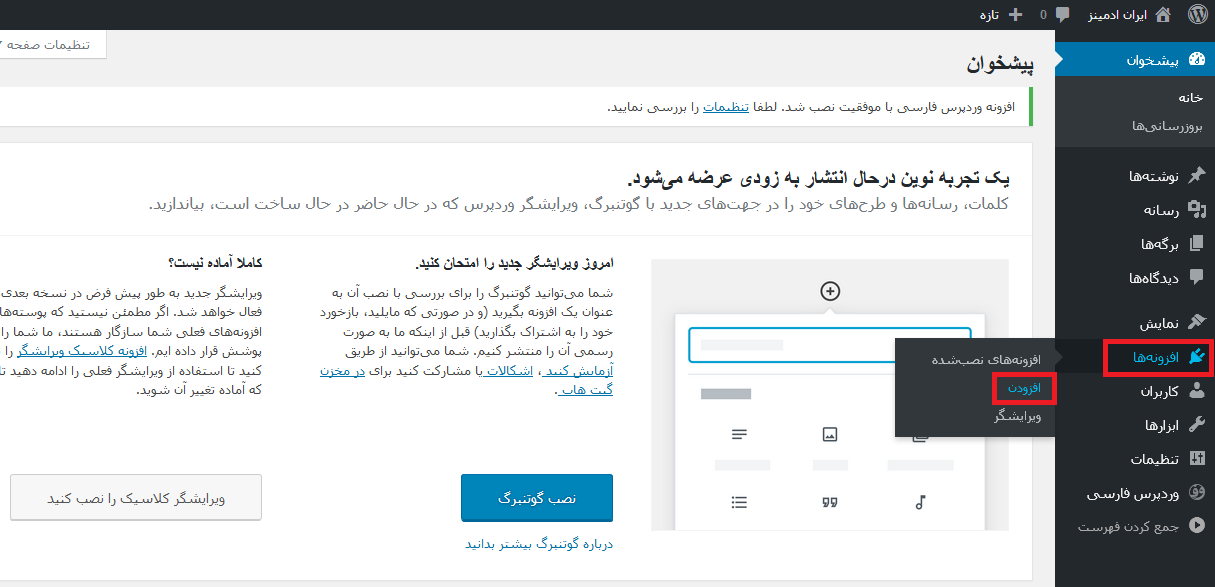The image size is (1215, 587).
Task: Click the sliders icon of تنظیمات
Action: coord(1198,460)
